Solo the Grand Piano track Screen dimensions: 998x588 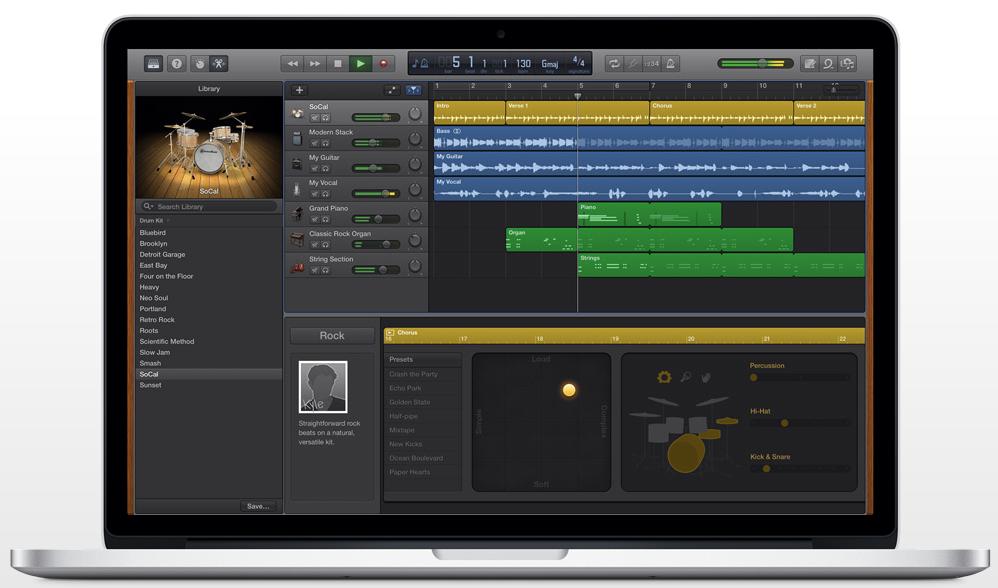[325, 220]
